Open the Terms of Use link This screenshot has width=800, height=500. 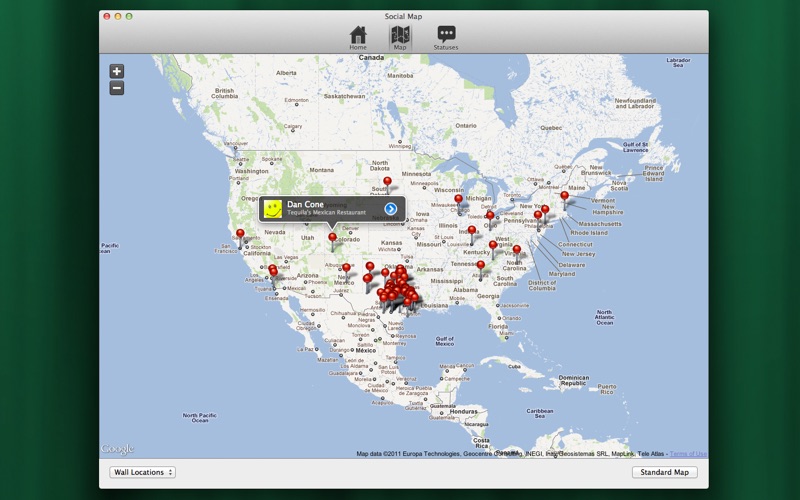688,454
